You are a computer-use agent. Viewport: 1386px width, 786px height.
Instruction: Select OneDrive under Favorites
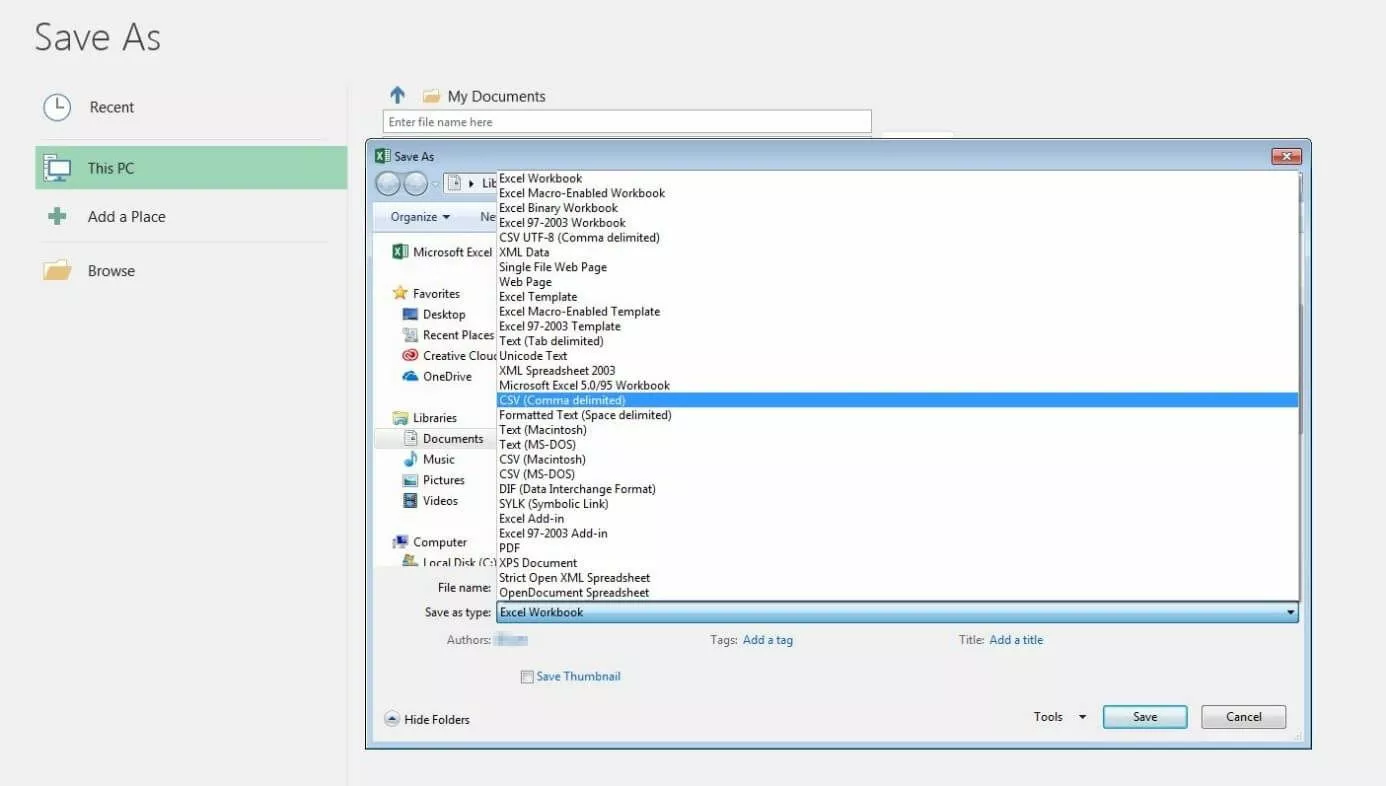[x=446, y=376]
